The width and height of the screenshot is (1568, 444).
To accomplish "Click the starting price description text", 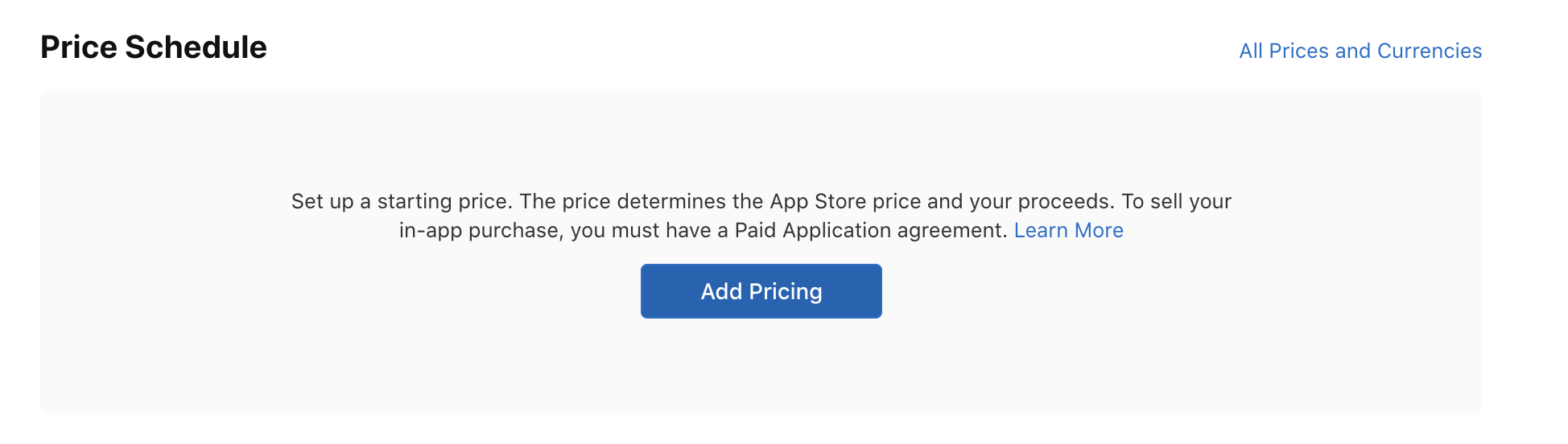I will tap(761, 202).
